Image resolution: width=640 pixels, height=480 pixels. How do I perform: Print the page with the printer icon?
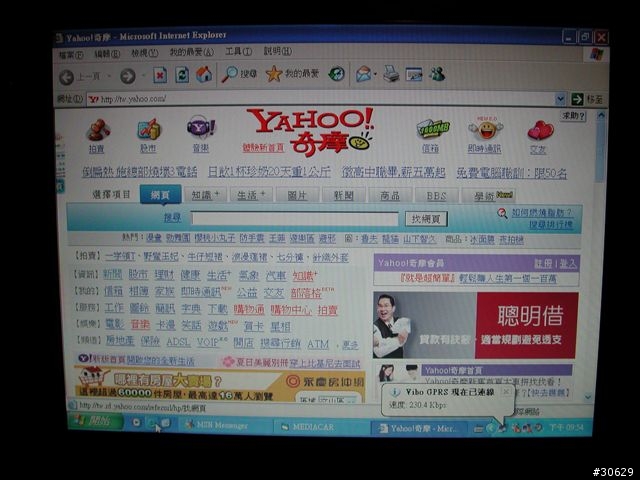pos(391,74)
